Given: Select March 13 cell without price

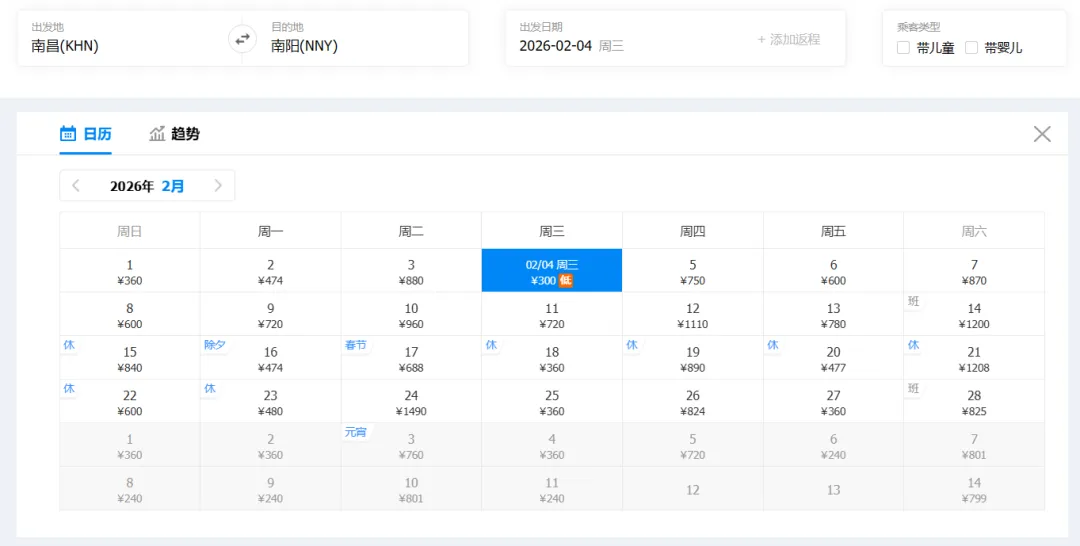Looking at the screenshot, I should tap(833, 489).
